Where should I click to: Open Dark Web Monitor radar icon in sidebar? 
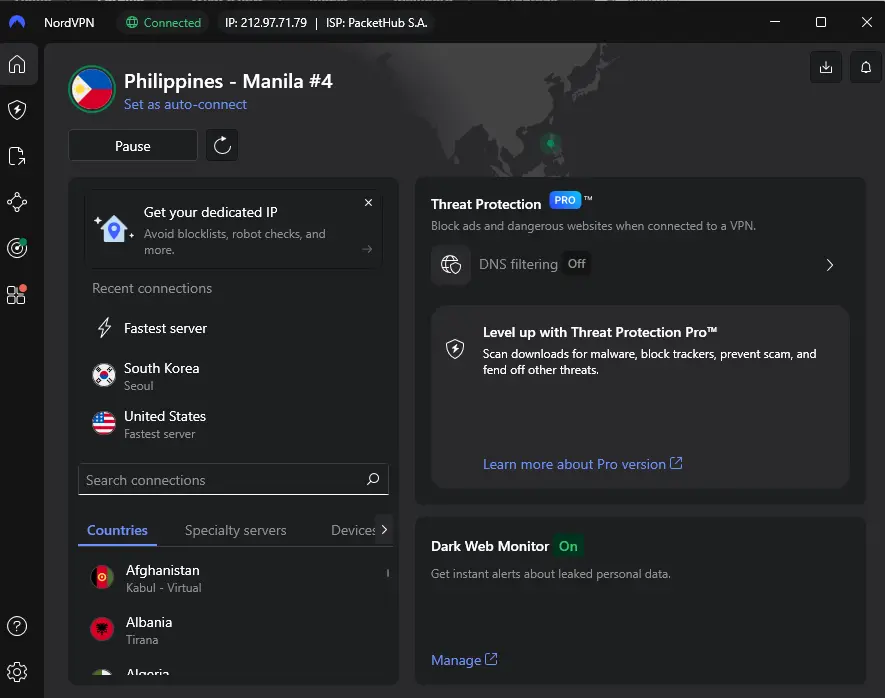click(17, 248)
